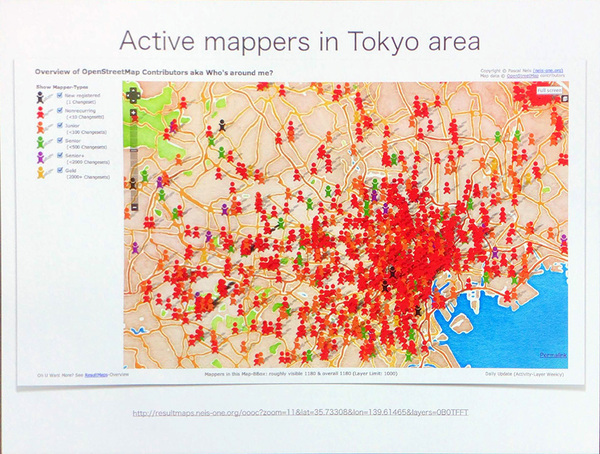Uncheck the Gold mappers checkbox
The width and height of the screenshot is (600, 454).
60,170
